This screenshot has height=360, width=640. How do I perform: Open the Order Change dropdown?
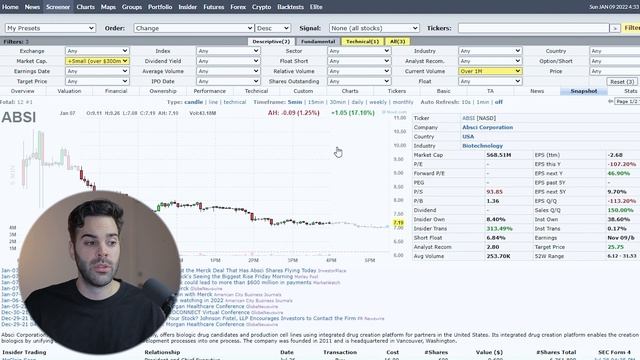click(x=193, y=28)
